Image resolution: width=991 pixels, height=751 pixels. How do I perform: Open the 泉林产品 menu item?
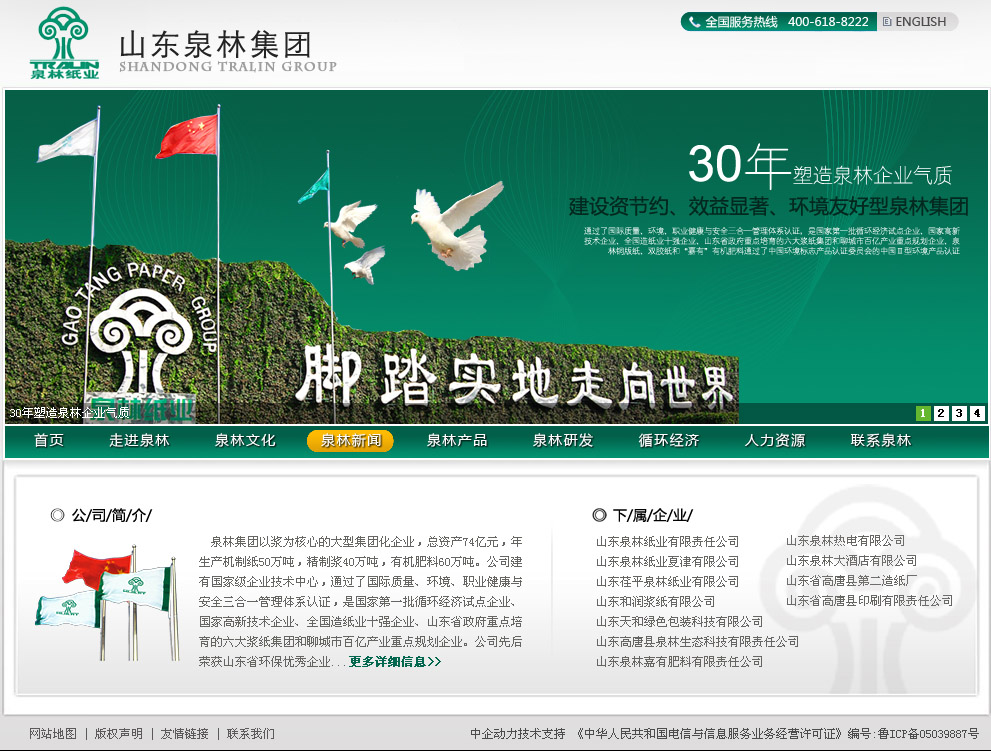click(x=457, y=441)
